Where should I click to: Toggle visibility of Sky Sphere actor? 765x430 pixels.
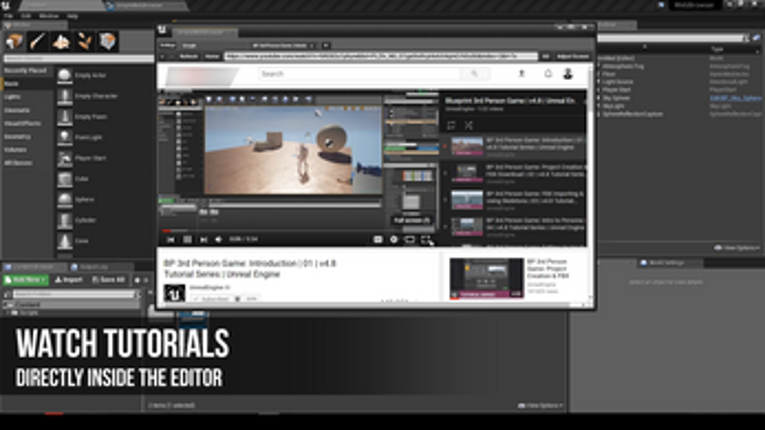[599, 98]
